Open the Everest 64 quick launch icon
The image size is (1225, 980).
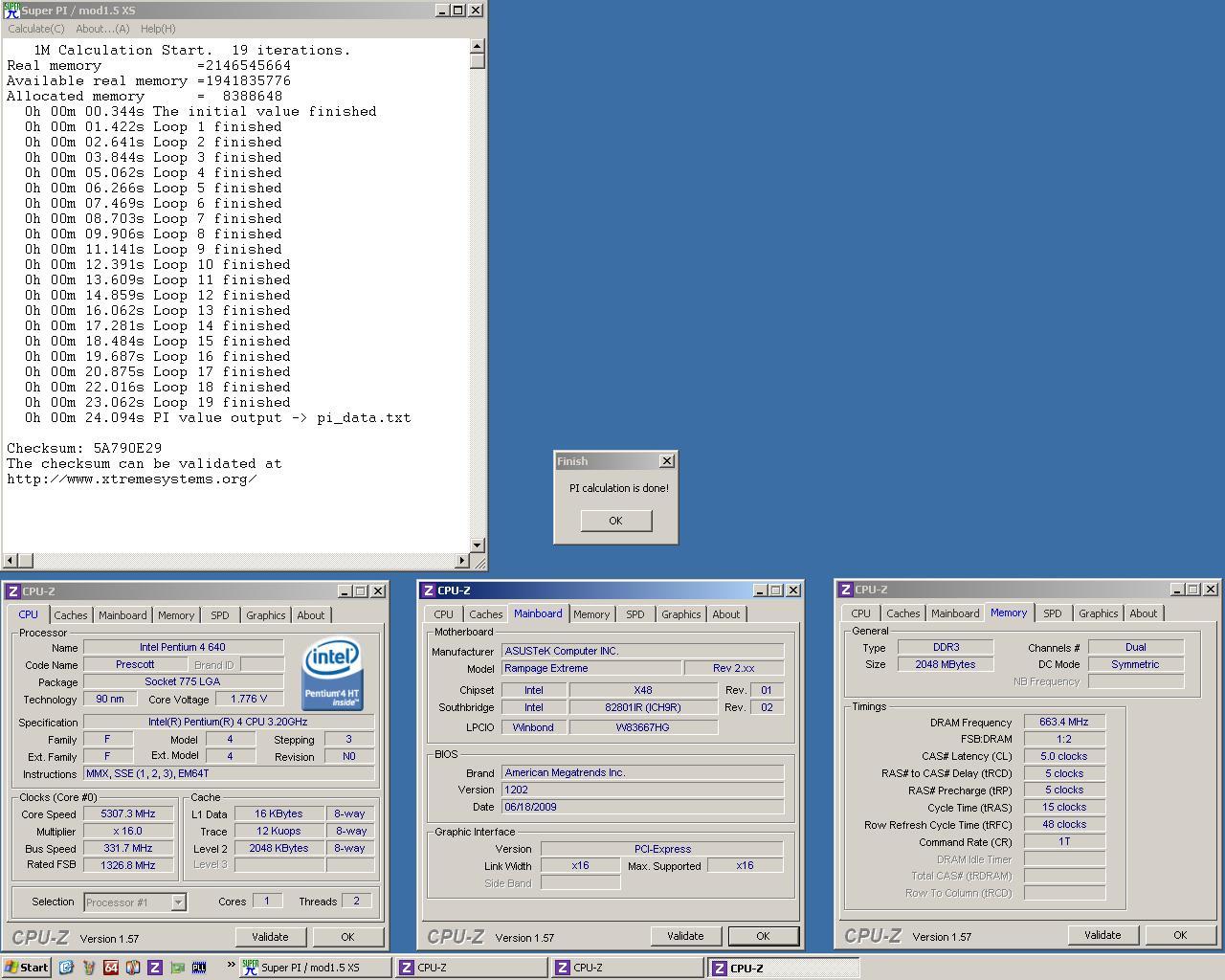pos(111,968)
